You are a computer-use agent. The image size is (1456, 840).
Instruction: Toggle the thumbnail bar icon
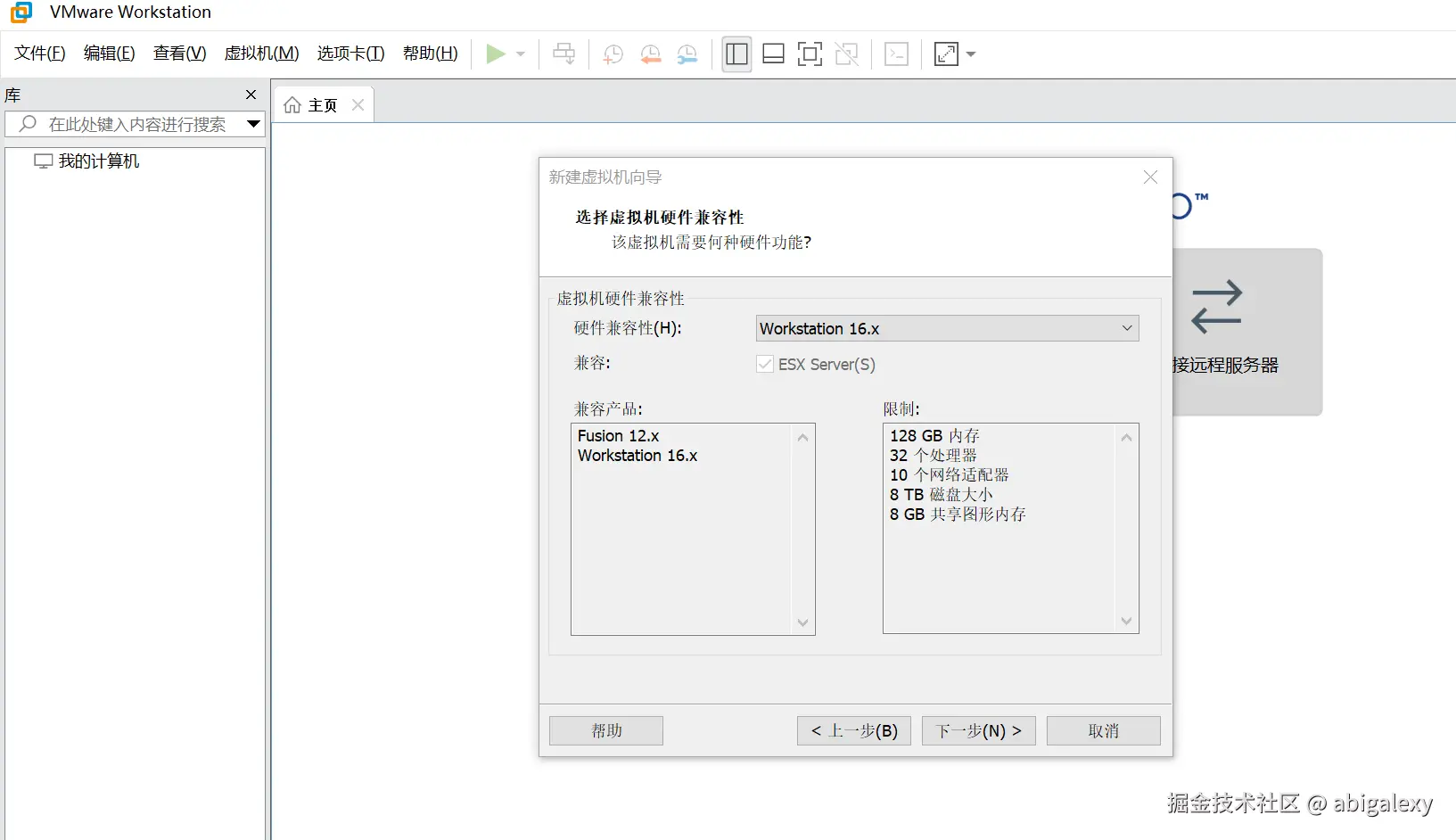[x=772, y=54]
